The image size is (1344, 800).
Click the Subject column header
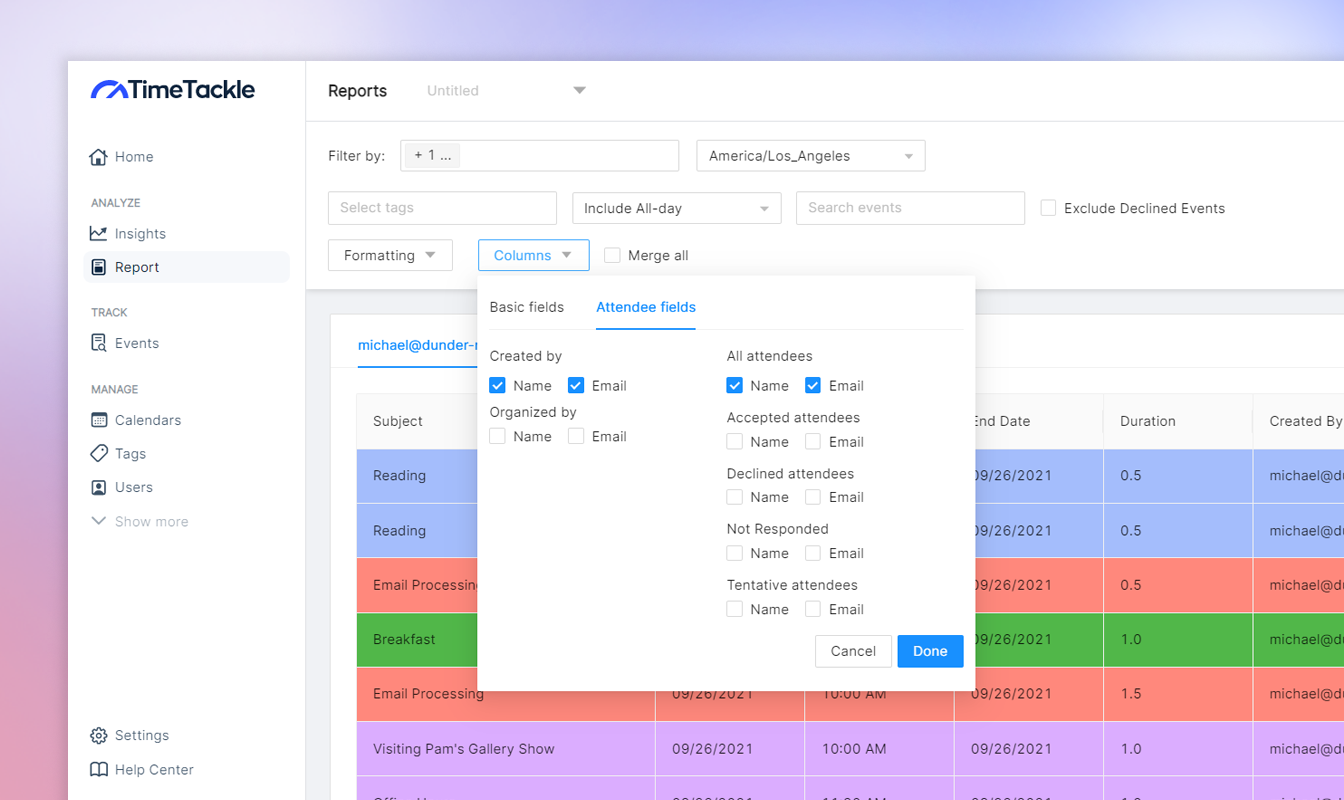click(398, 421)
